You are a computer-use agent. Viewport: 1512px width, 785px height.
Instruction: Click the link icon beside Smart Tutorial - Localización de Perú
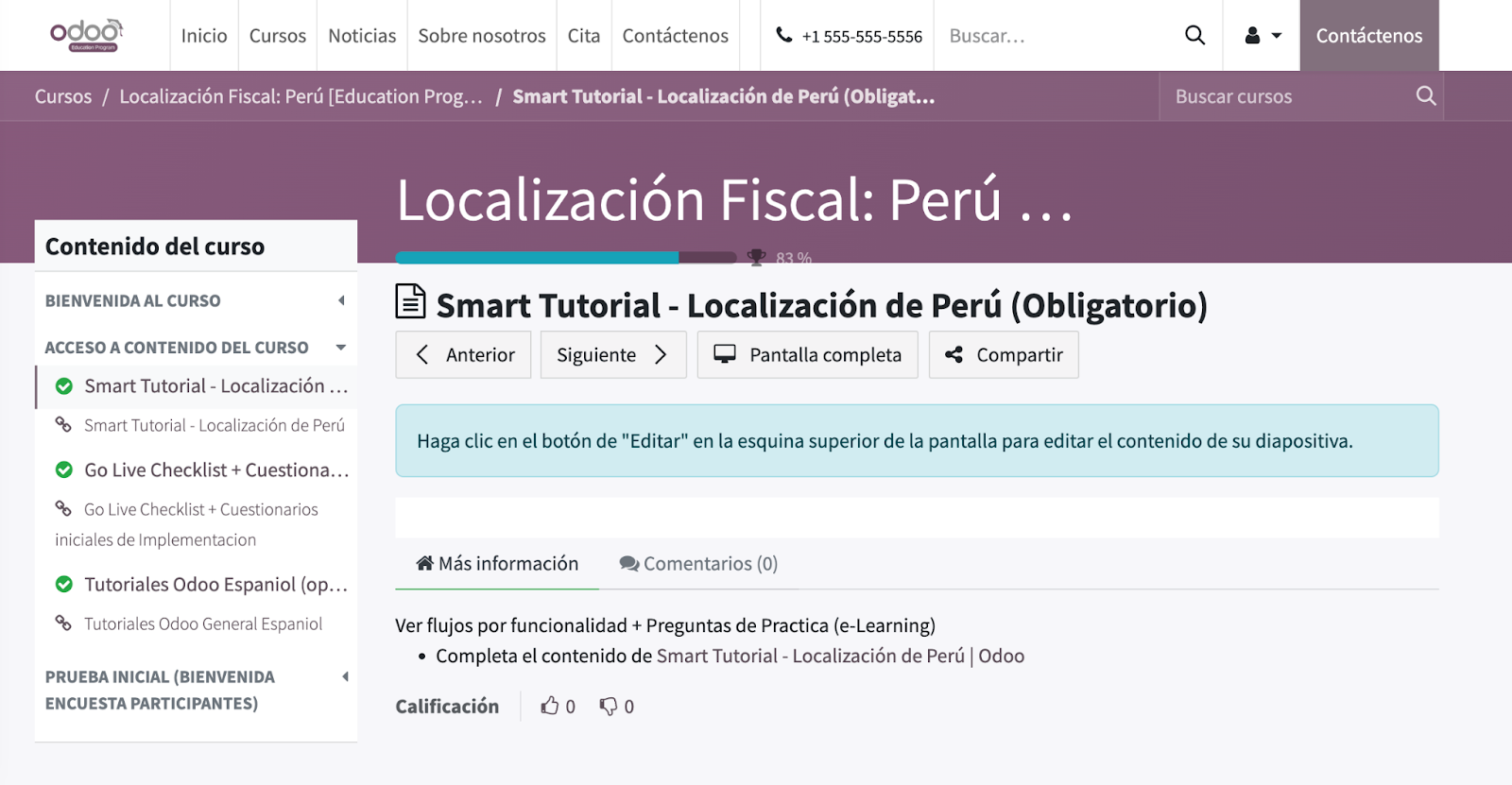coord(63,424)
